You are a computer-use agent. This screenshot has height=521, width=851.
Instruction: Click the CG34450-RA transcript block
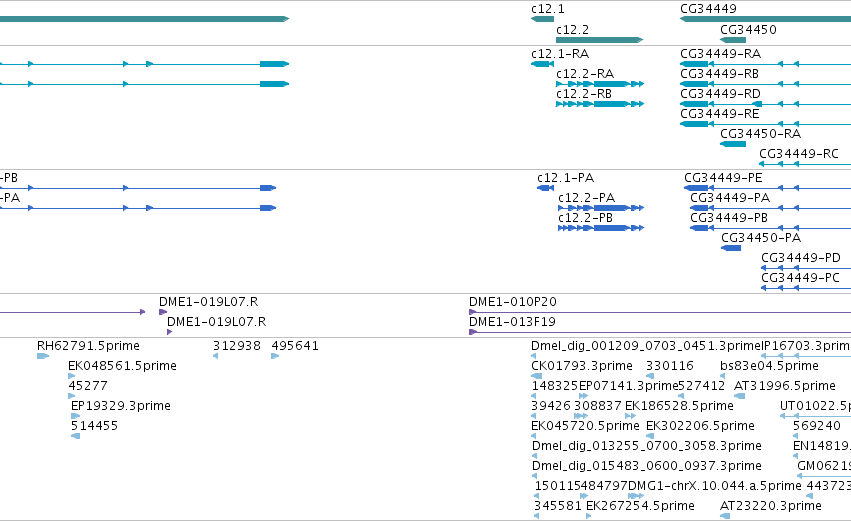(733, 144)
